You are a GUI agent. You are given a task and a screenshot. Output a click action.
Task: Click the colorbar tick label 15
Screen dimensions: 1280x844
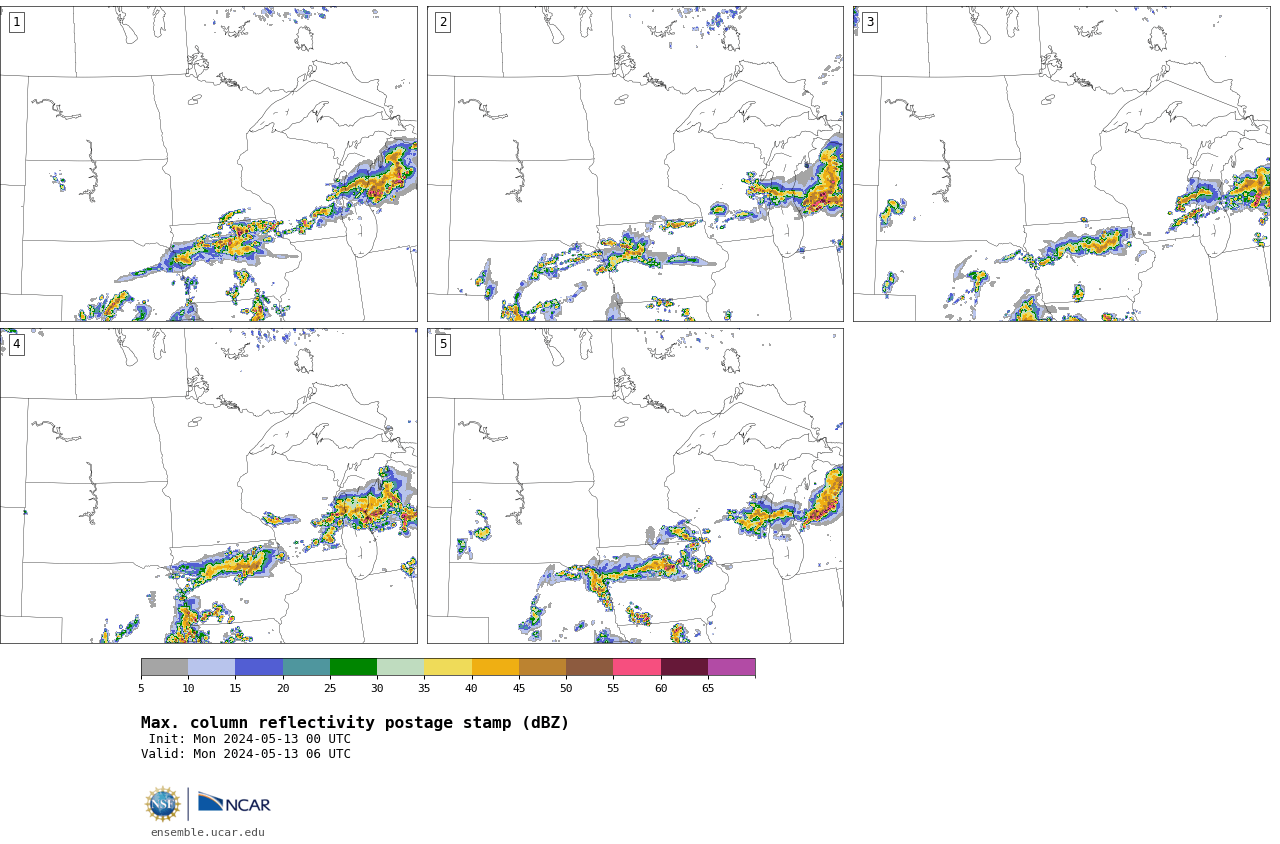coord(235,688)
